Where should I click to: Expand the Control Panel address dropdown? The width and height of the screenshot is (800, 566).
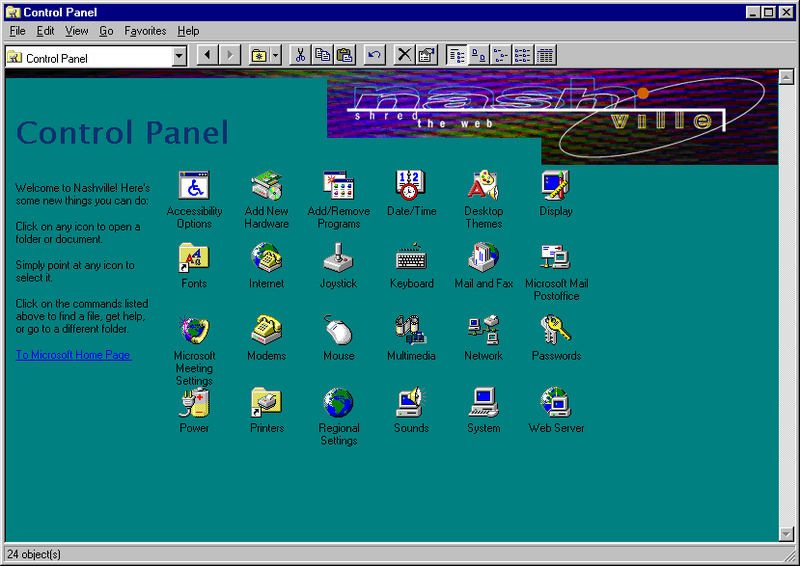point(179,56)
